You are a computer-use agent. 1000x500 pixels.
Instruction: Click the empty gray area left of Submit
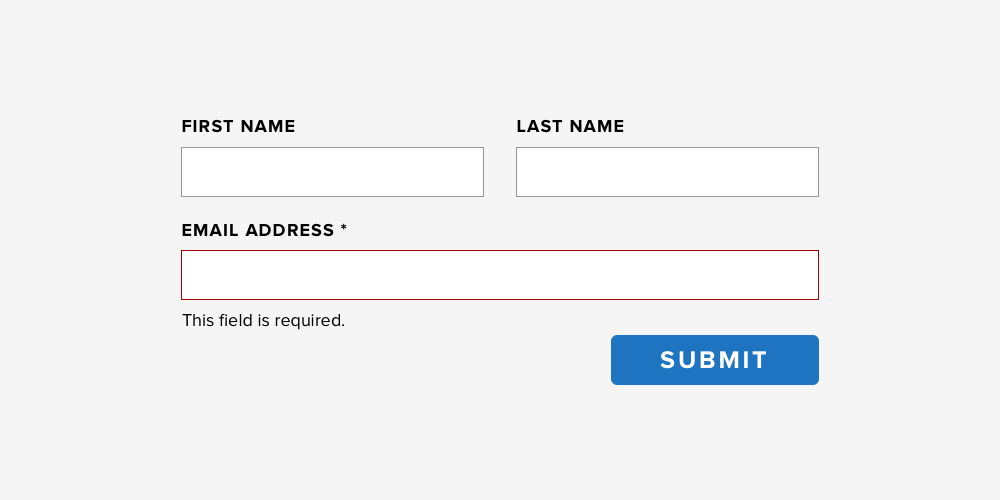point(395,360)
